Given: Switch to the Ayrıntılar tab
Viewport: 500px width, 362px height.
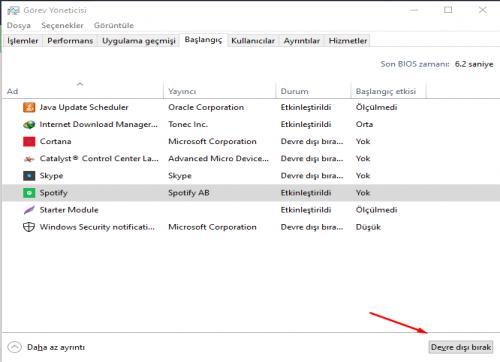Looking at the screenshot, I should click(x=302, y=41).
